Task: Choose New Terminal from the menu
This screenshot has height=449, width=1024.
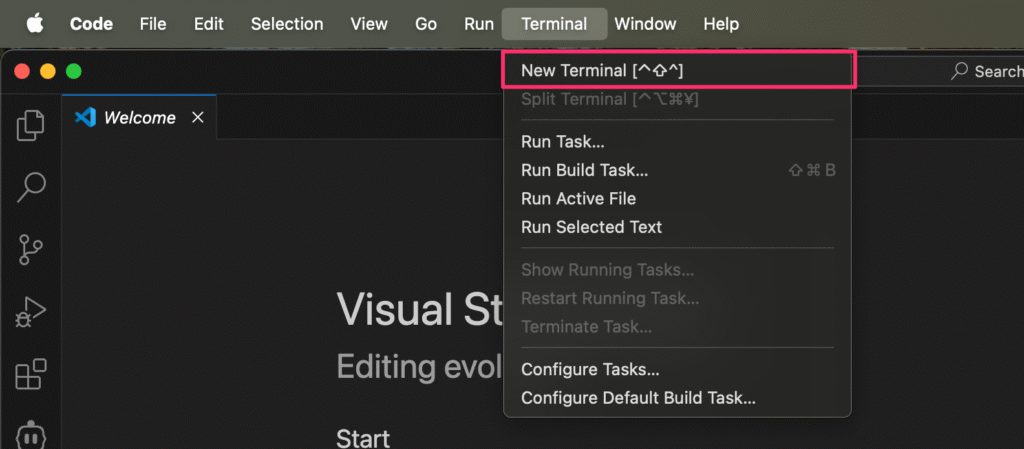Action: pos(678,70)
